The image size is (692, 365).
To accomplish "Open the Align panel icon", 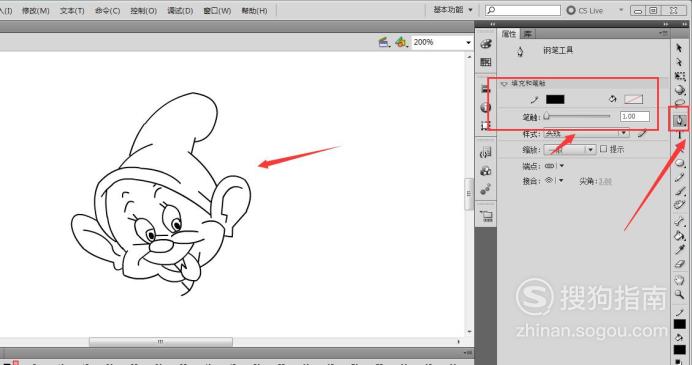I will click(x=485, y=89).
